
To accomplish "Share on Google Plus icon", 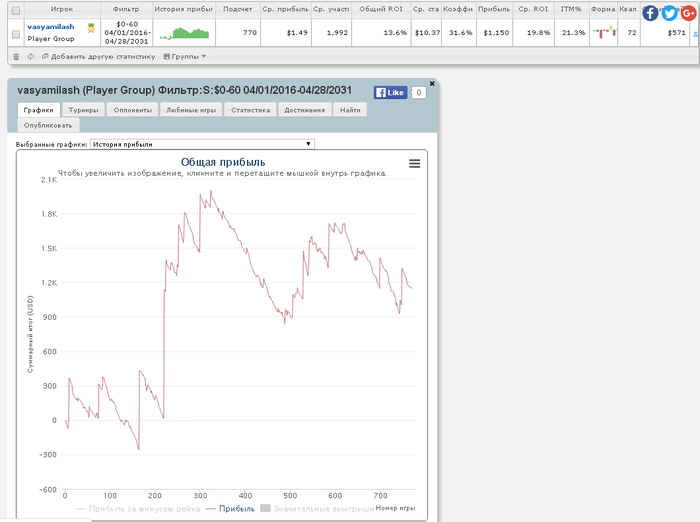I will (688, 13).
